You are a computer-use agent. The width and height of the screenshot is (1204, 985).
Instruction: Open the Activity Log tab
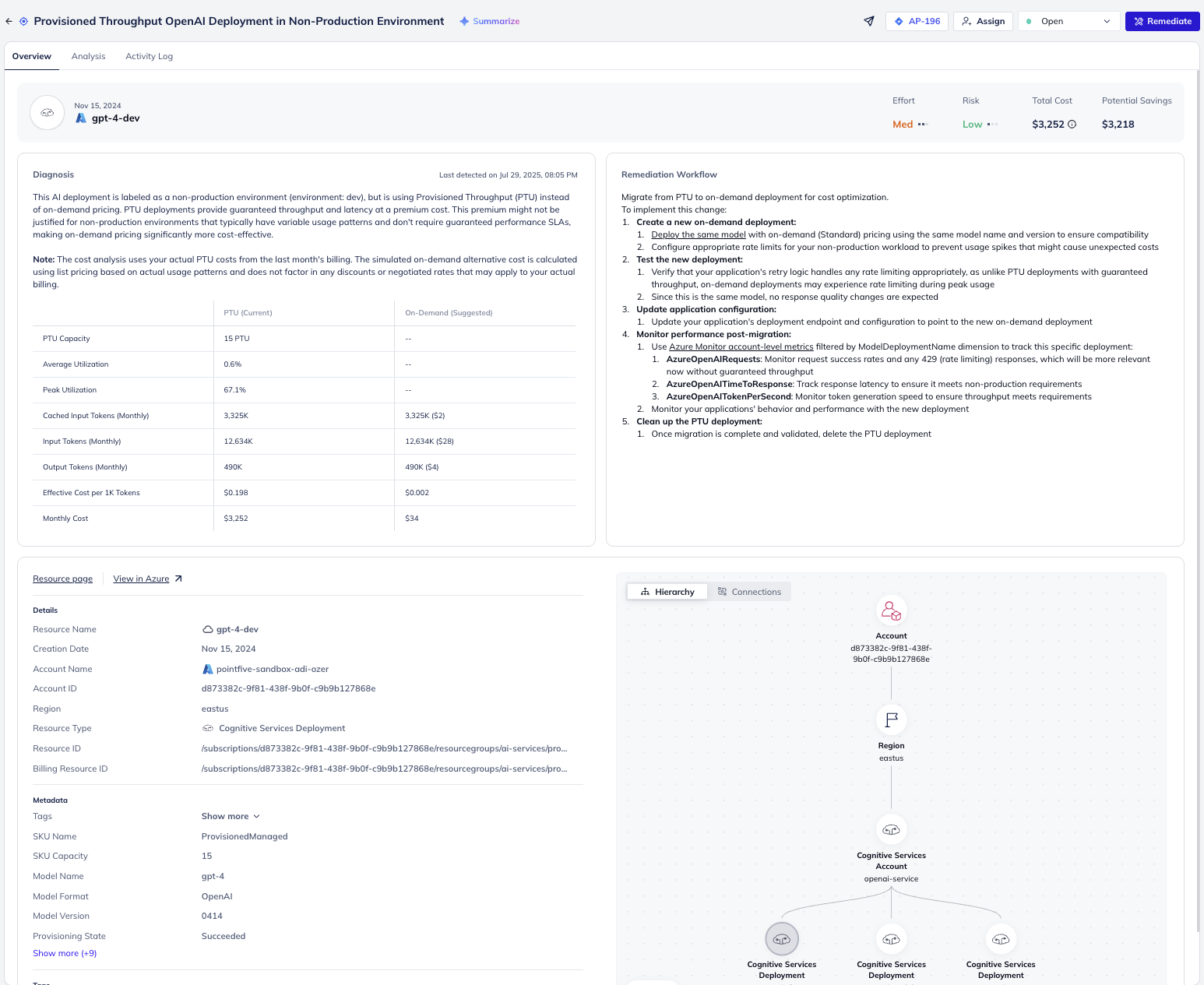pos(150,56)
